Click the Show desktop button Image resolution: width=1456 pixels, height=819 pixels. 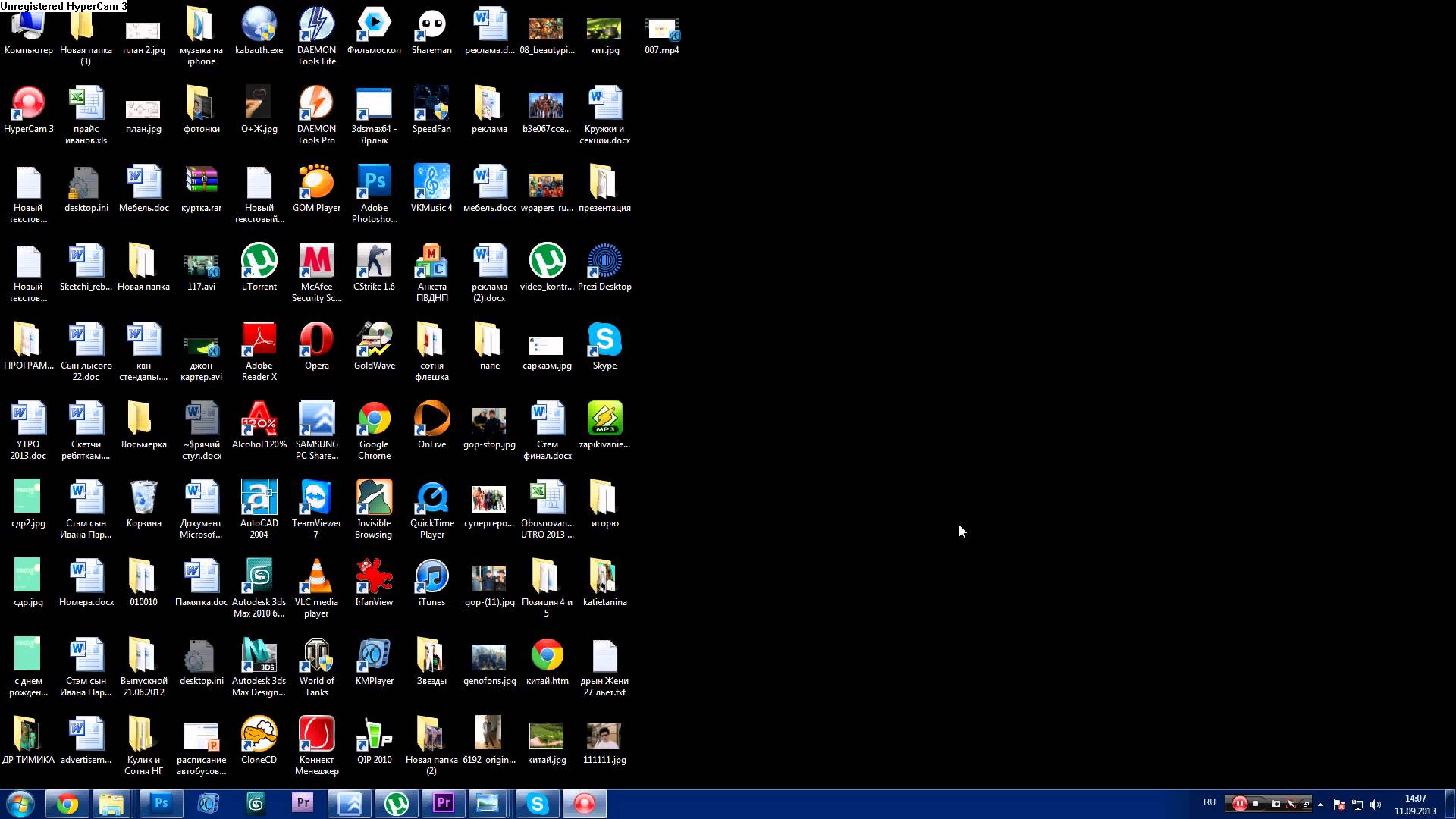coord(1450,804)
